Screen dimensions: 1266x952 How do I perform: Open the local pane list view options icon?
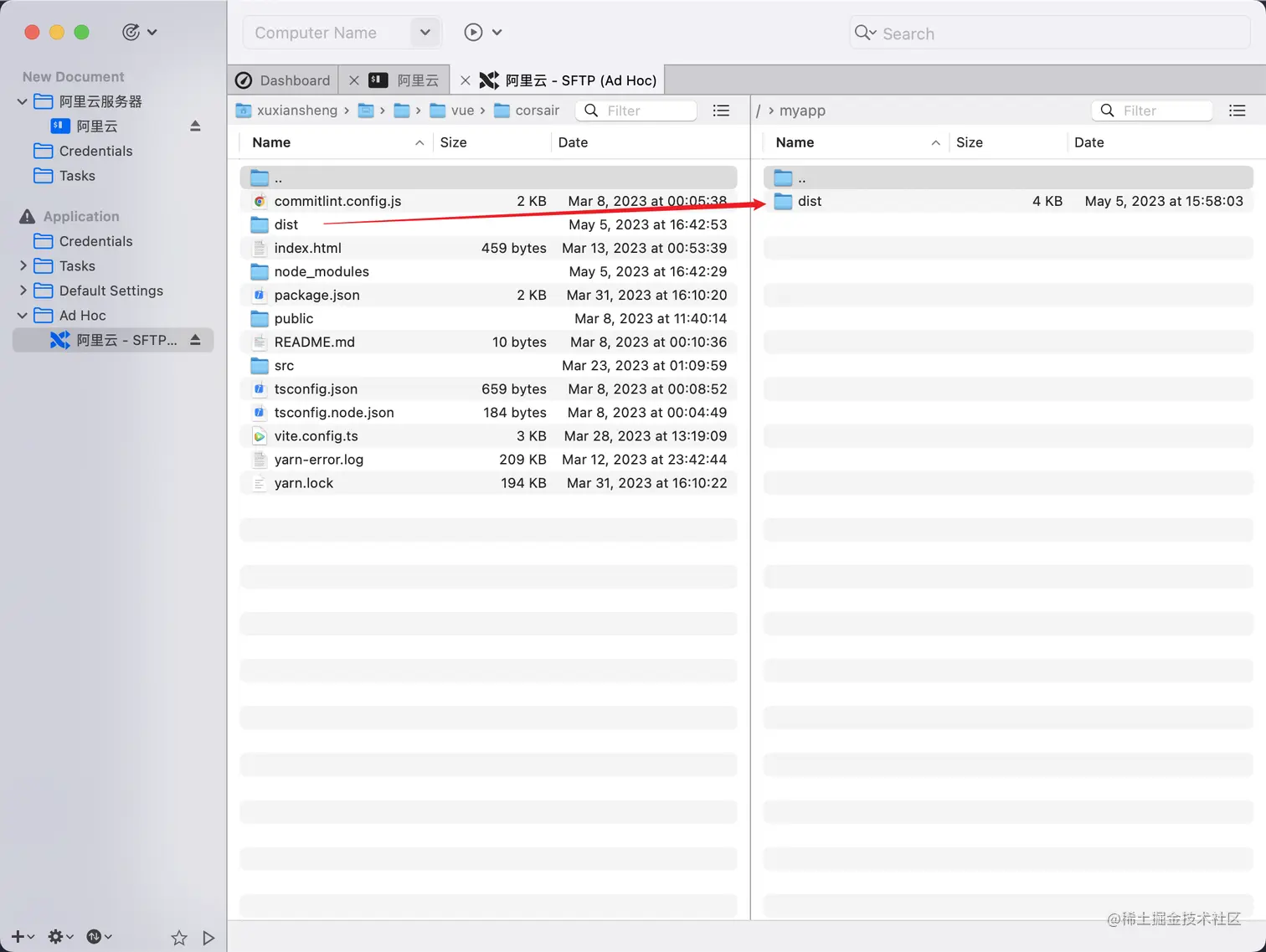pos(721,111)
